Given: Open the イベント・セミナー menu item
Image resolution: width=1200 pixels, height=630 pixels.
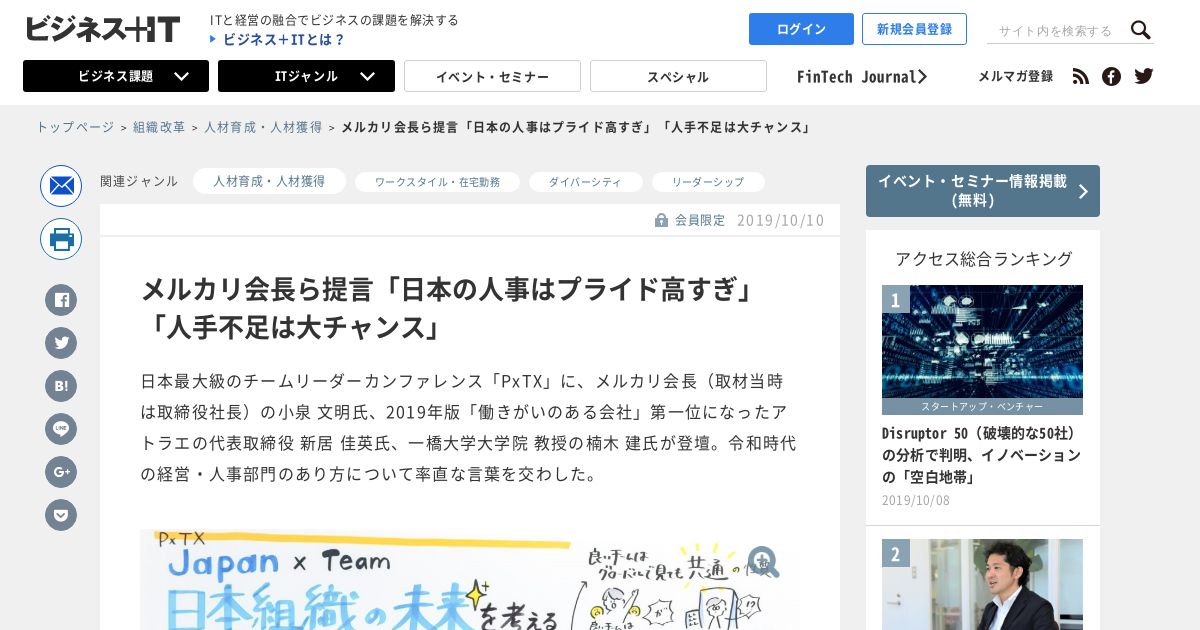Looking at the screenshot, I should point(492,76).
